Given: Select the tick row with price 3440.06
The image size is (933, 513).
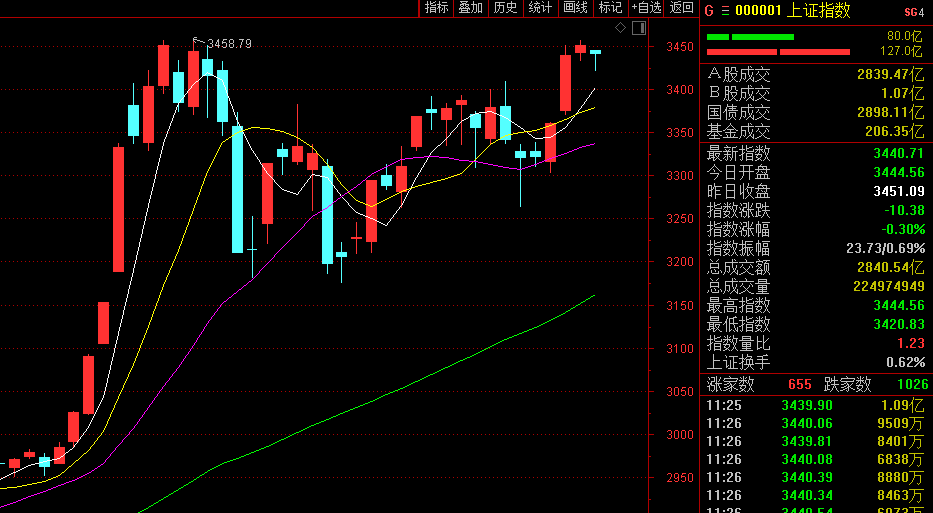Looking at the screenshot, I should pyautogui.click(x=816, y=424).
